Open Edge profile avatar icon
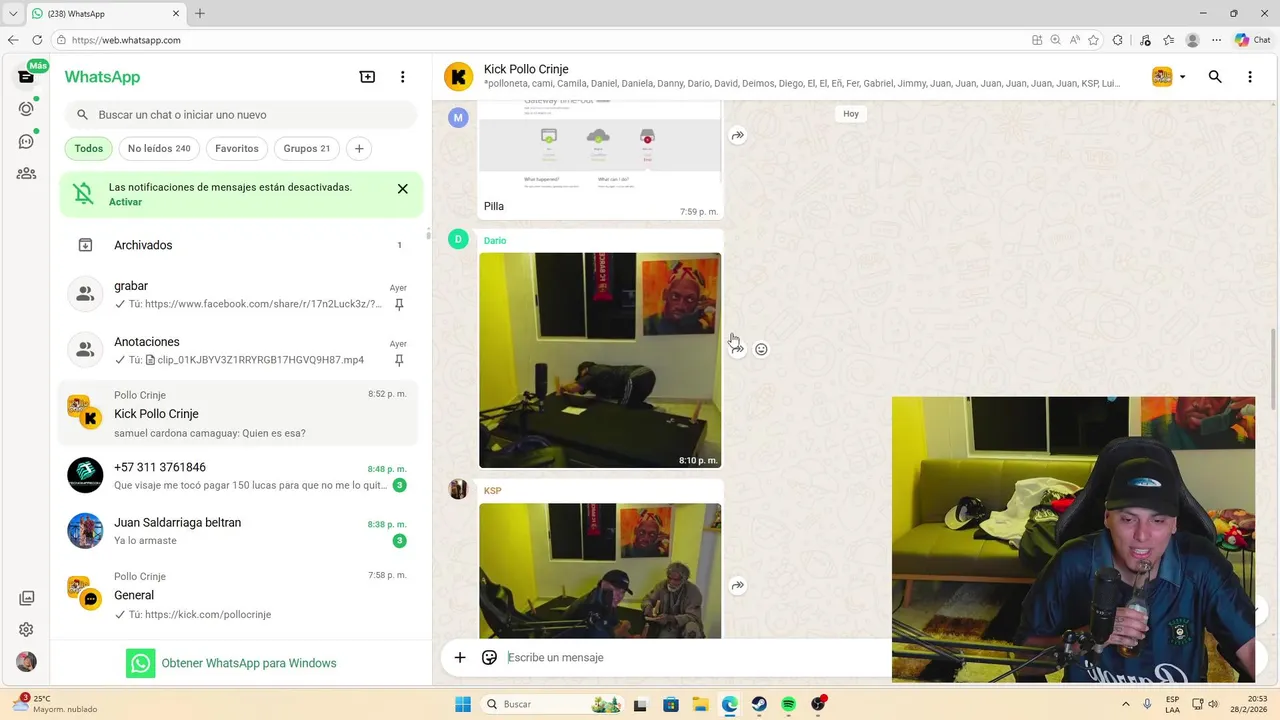The width and height of the screenshot is (1280, 720). point(1192,40)
